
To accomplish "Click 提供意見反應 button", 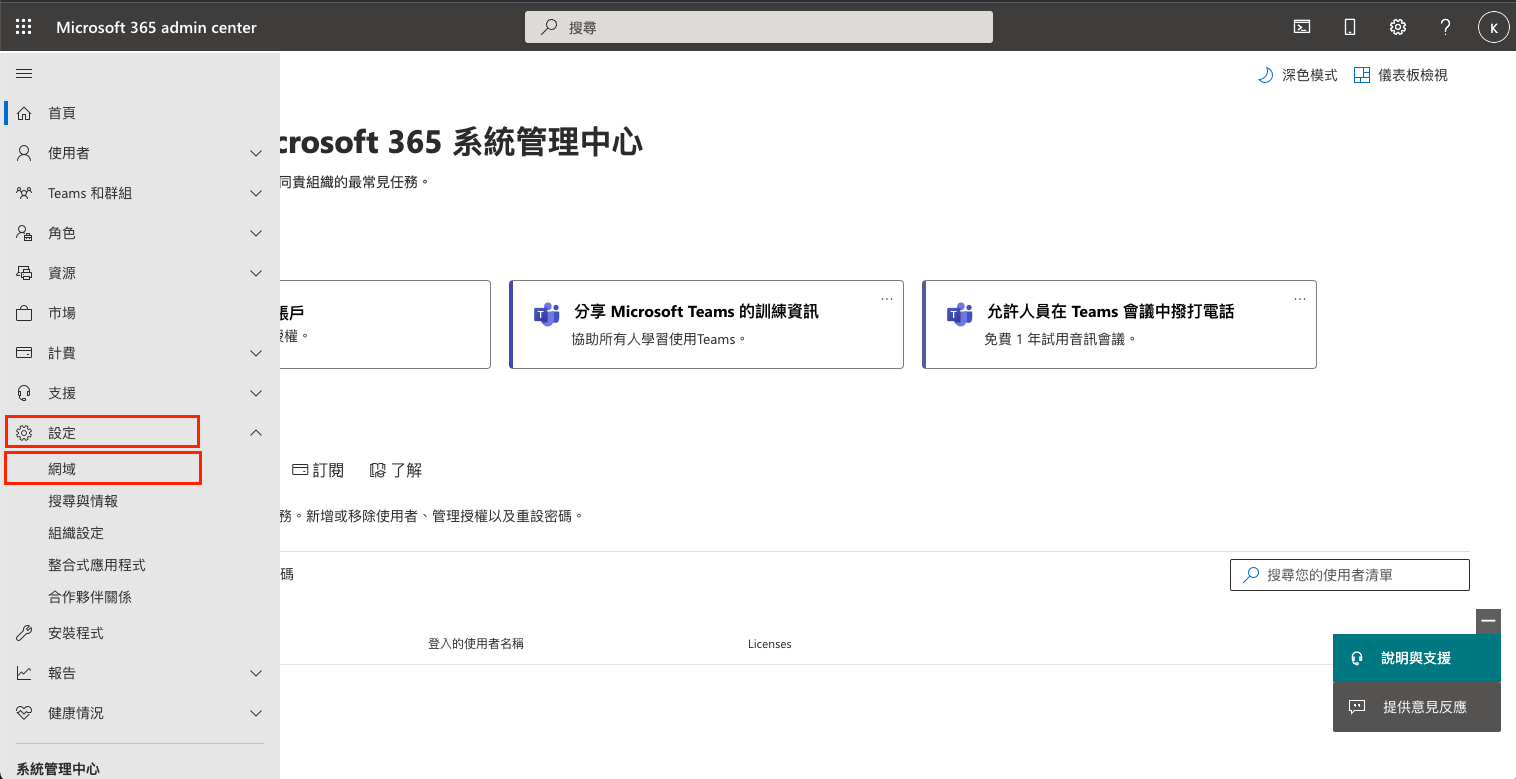I will pos(1417,707).
